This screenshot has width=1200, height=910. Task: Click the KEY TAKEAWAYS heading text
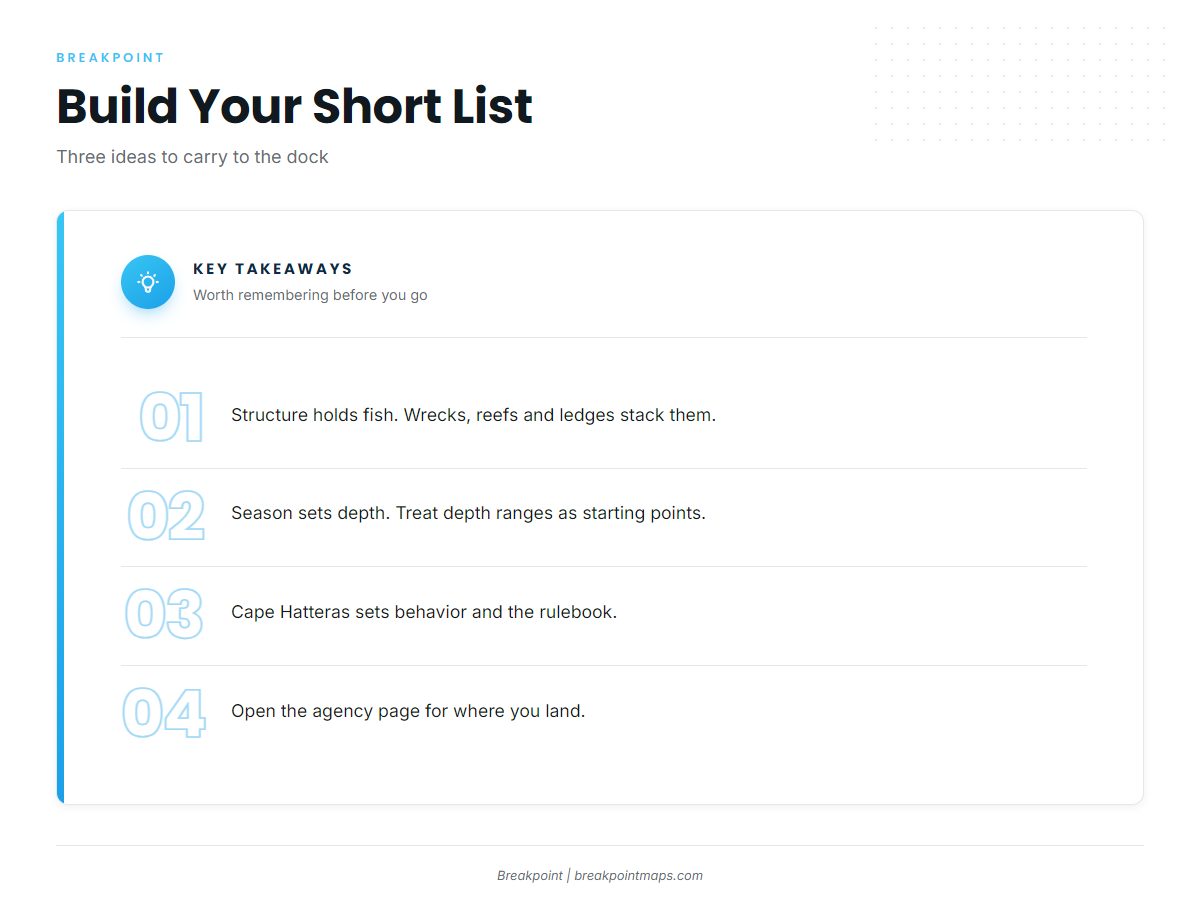273,269
